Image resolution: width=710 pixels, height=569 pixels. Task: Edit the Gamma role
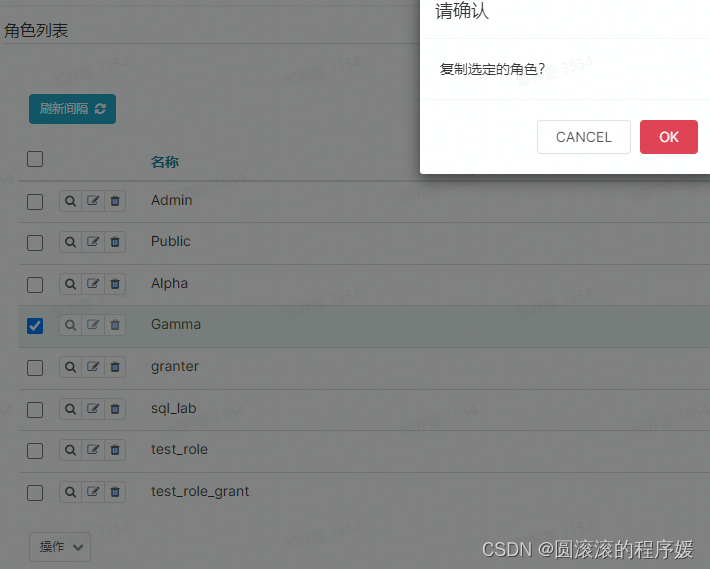93,325
